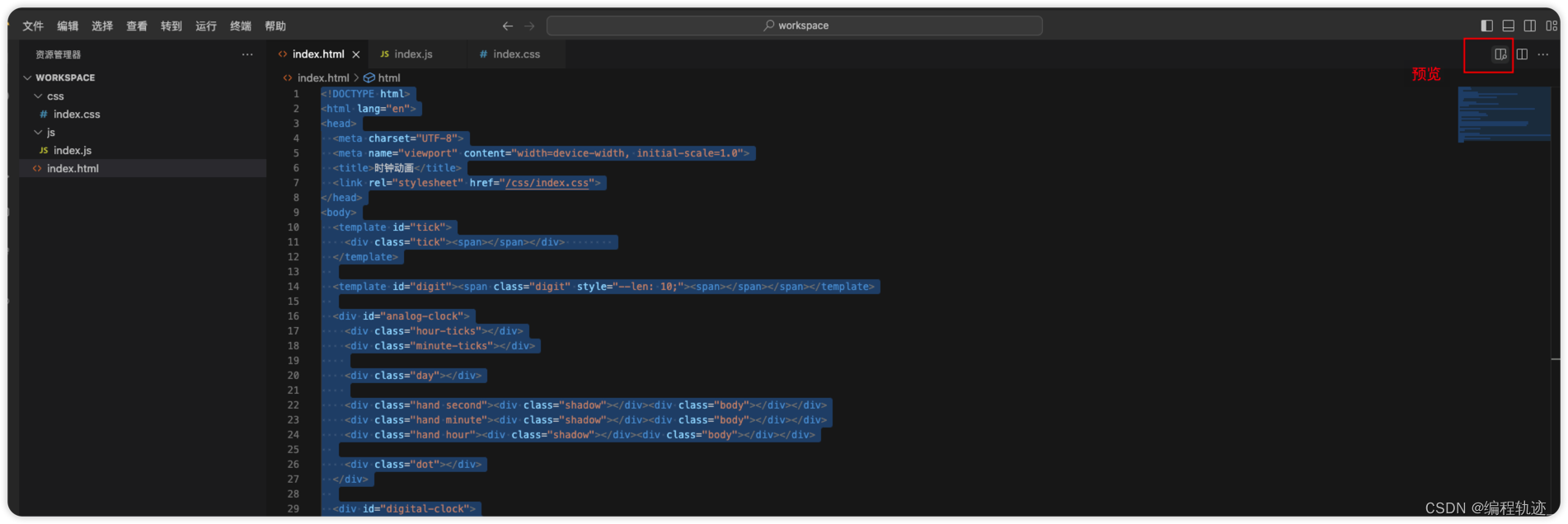The image size is (1568, 524).
Task: Click the code minimap preview
Action: tap(1505, 114)
